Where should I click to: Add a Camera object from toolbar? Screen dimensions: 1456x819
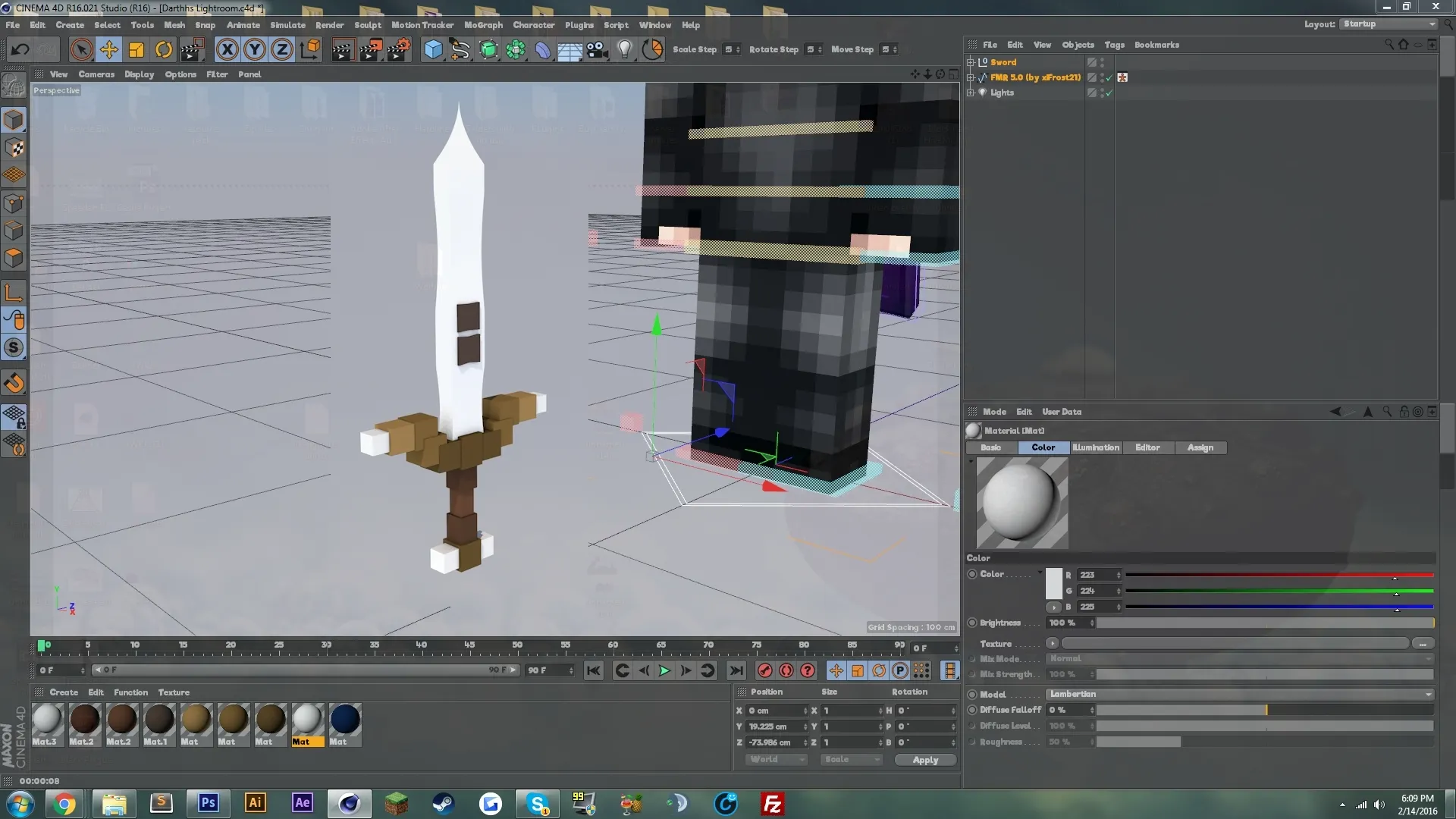597,50
